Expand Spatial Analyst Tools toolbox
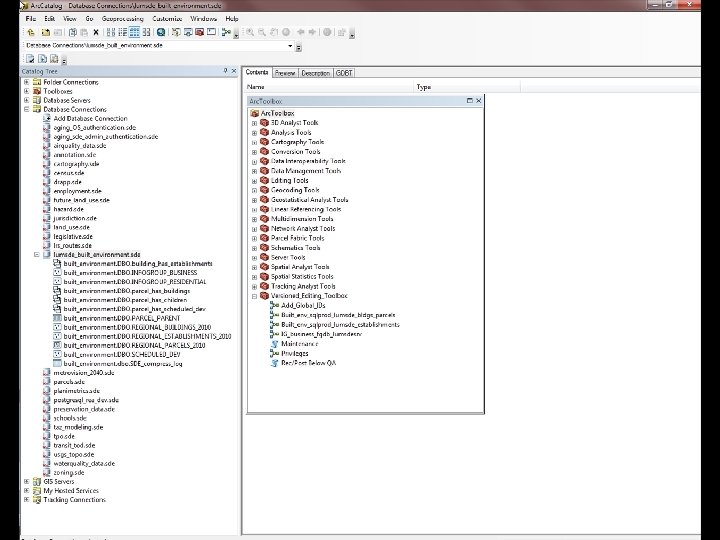The width and height of the screenshot is (720, 540). (254, 267)
